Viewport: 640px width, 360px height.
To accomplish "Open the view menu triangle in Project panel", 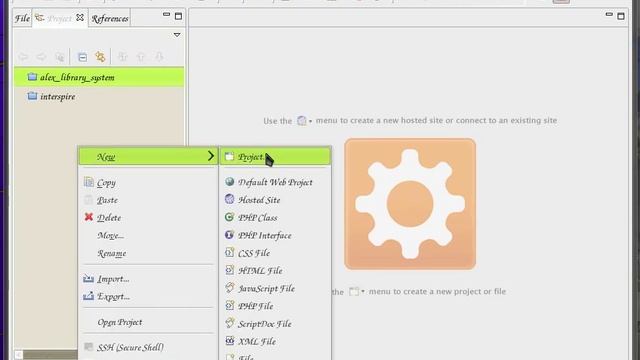I will [x=177, y=35].
